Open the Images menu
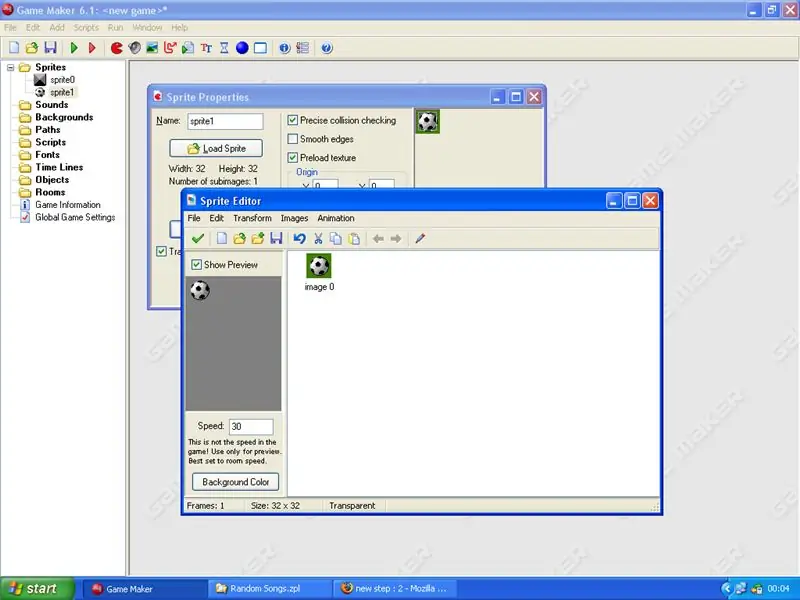The image size is (800, 600). click(294, 218)
